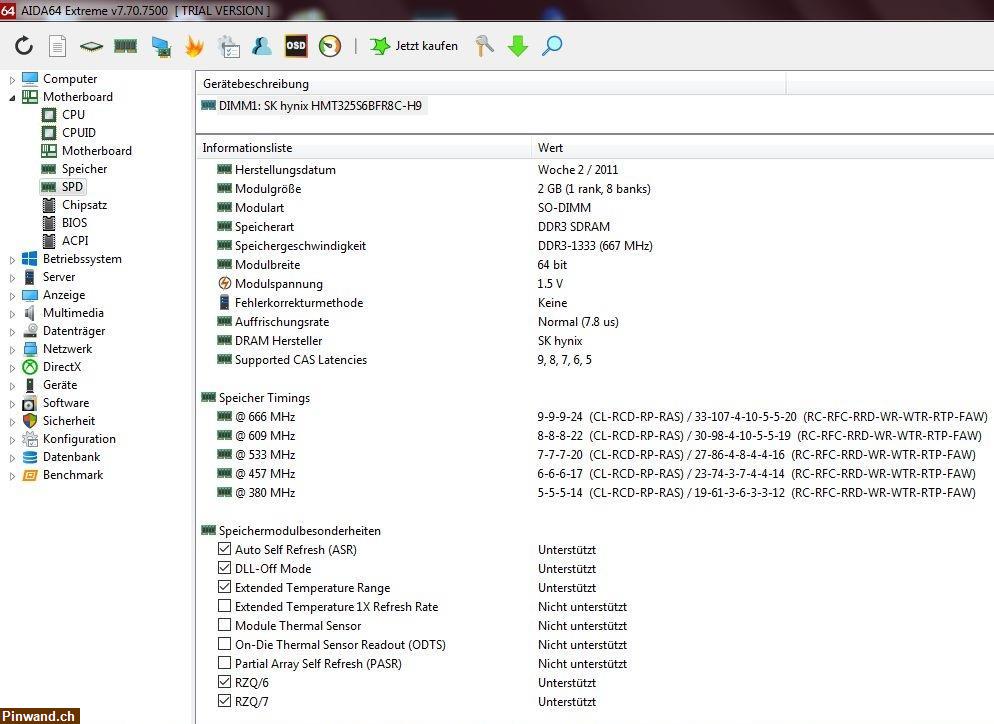Click the Jetzt kaufen button
Viewport: 994px width, 724px height.
coord(414,46)
